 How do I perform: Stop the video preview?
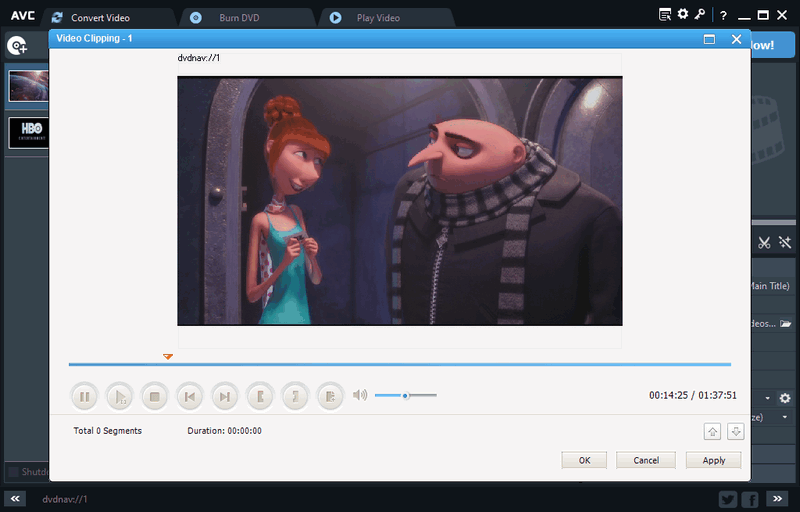(155, 396)
